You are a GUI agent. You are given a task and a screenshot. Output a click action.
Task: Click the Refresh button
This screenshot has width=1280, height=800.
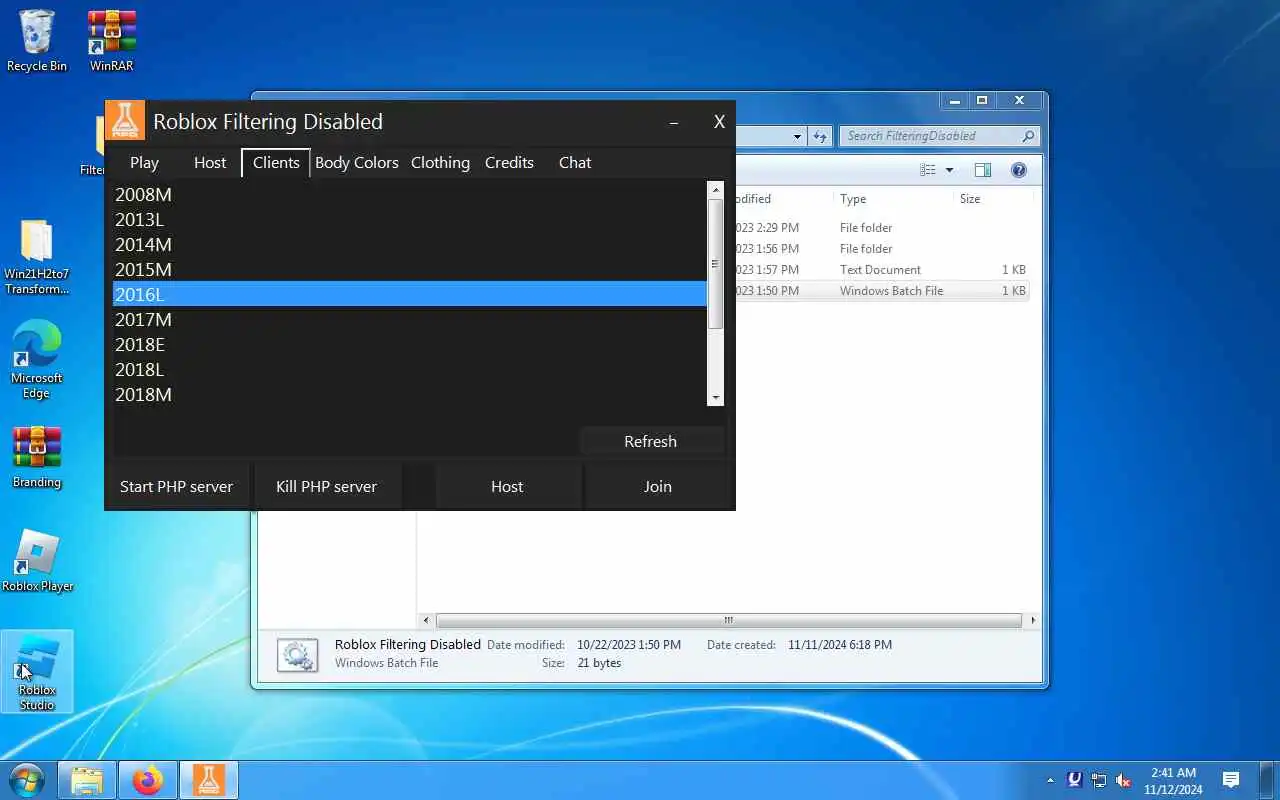pyautogui.click(x=650, y=441)
